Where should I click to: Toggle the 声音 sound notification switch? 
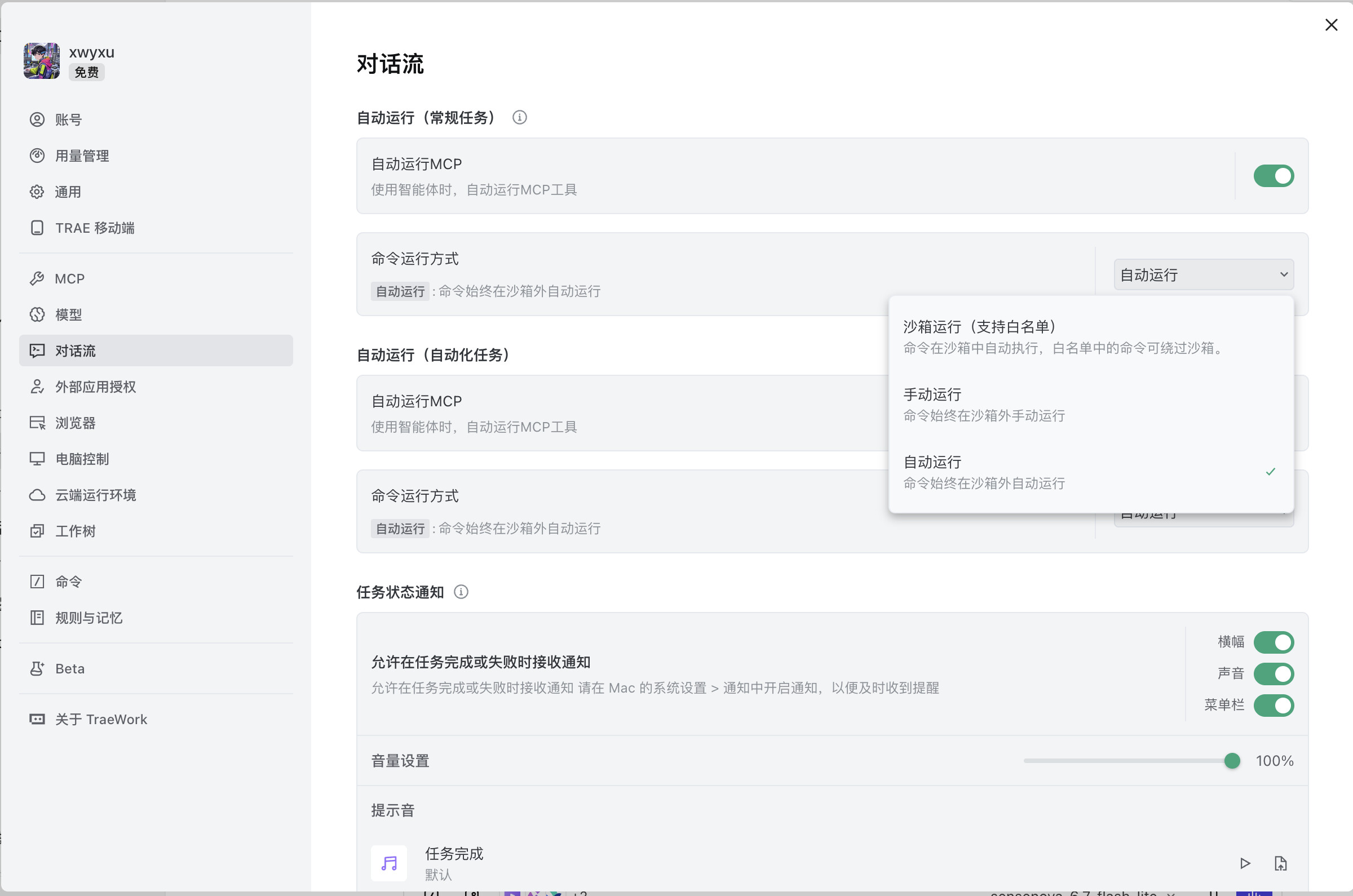coord(1274,673)
